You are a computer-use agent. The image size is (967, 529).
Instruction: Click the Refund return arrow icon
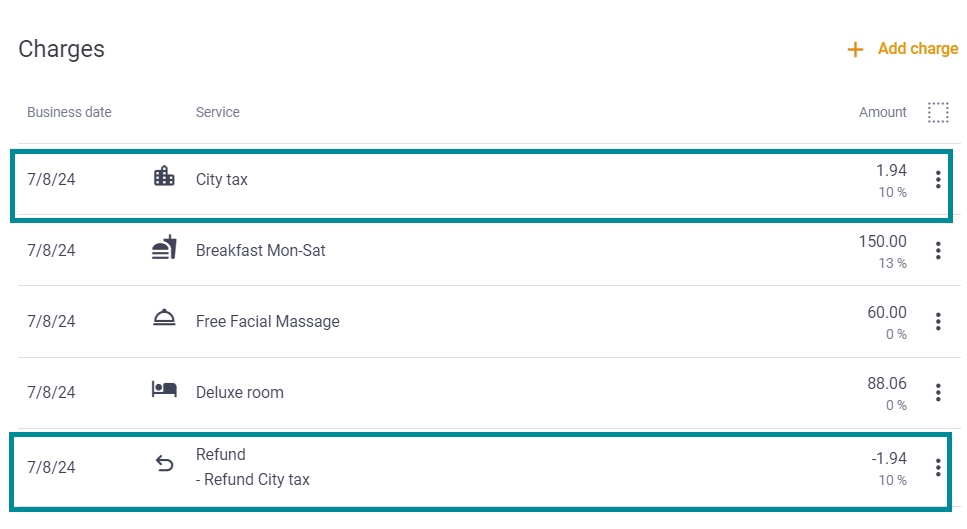tap(164, 463)
